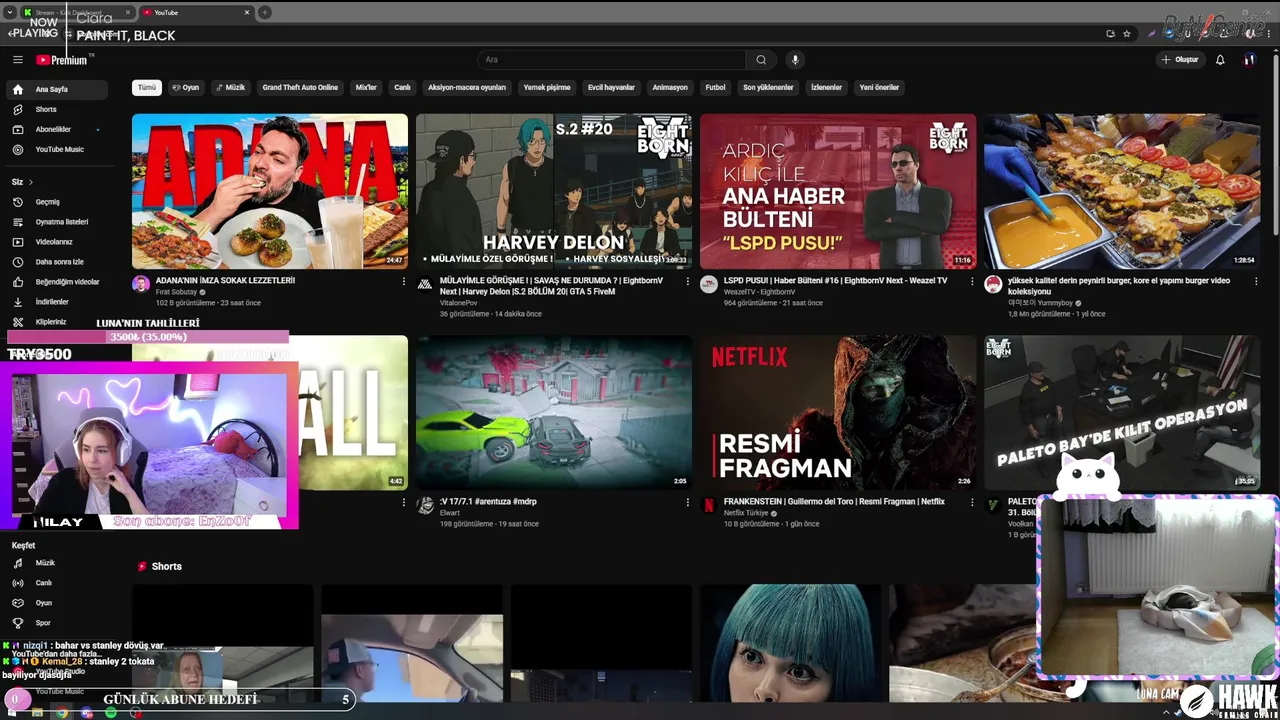The width and height of the screenshot is (1280, 720).
Task: Open the blue-haired girl Short
Action: click(791, 642)
